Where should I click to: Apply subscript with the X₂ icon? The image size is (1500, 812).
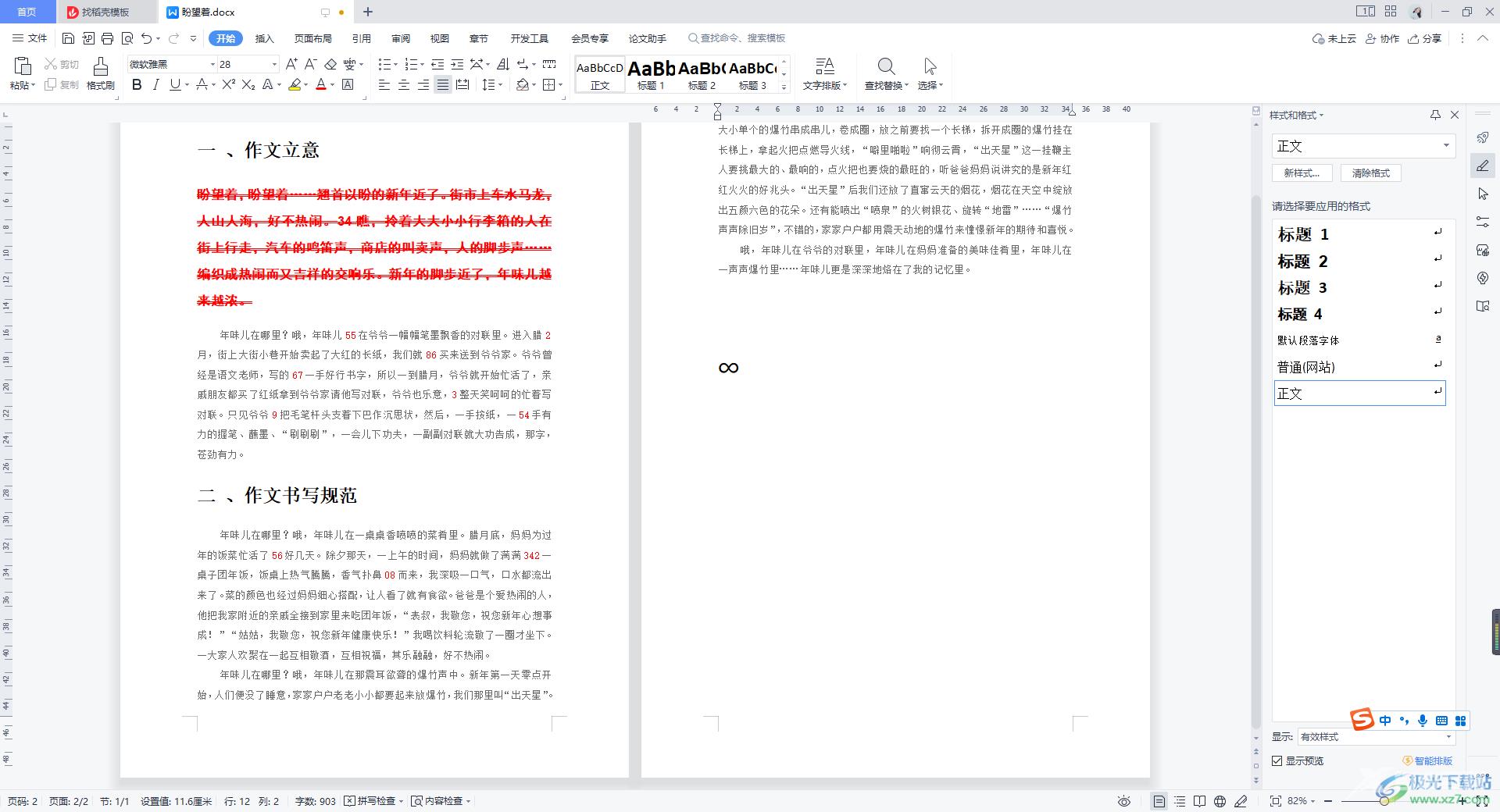point(248,84)
